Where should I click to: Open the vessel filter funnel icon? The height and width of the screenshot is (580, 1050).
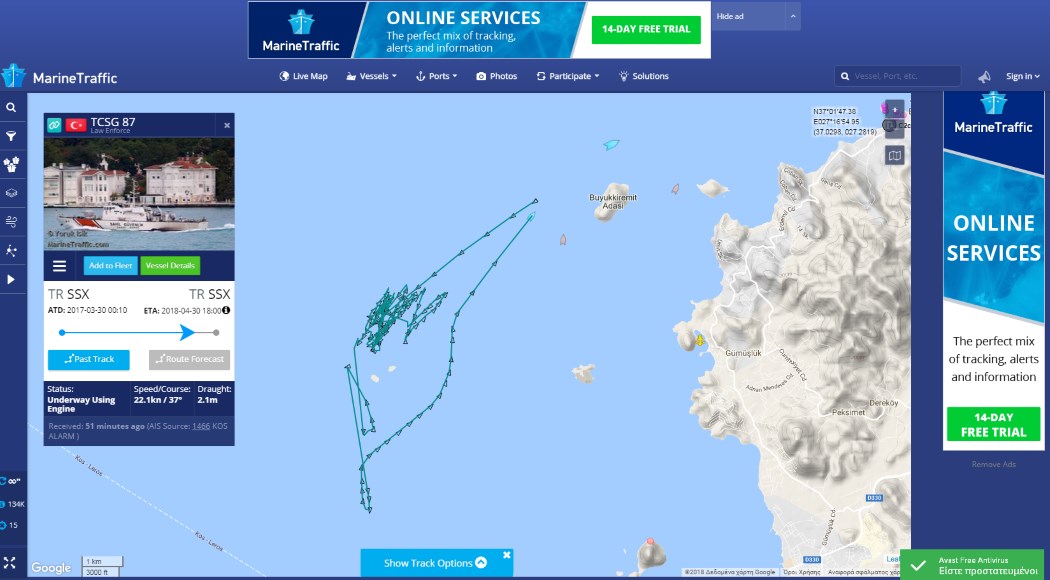click(x=11, y=137)
